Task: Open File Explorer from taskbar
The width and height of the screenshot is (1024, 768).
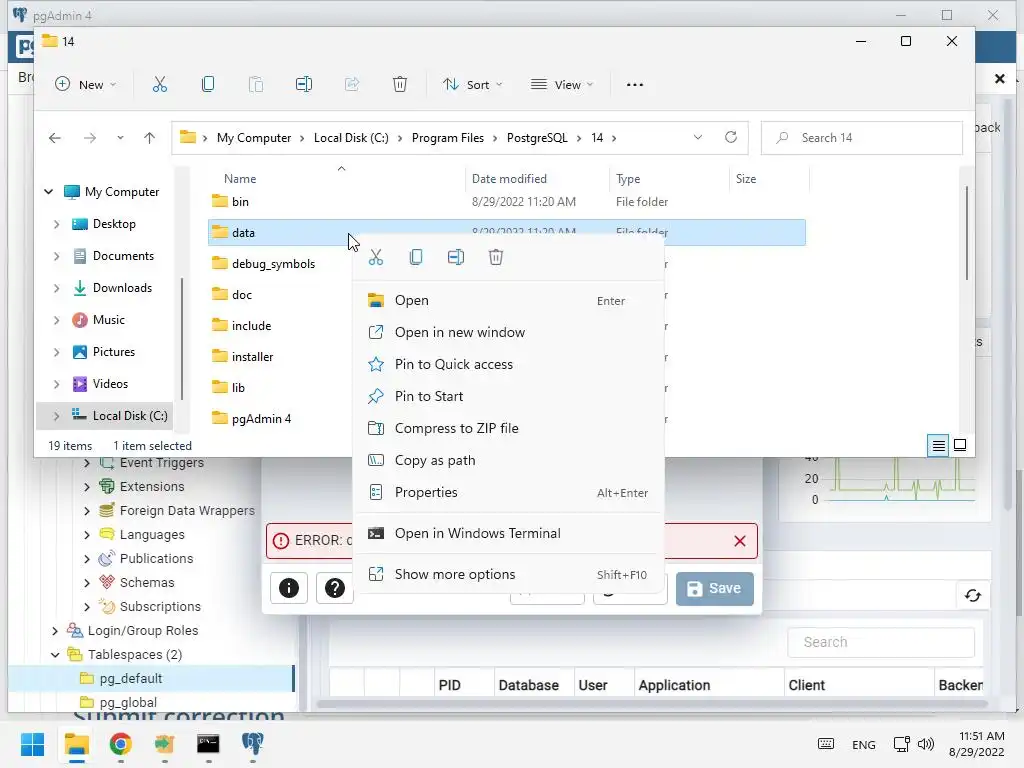Action: pos(76,744)
